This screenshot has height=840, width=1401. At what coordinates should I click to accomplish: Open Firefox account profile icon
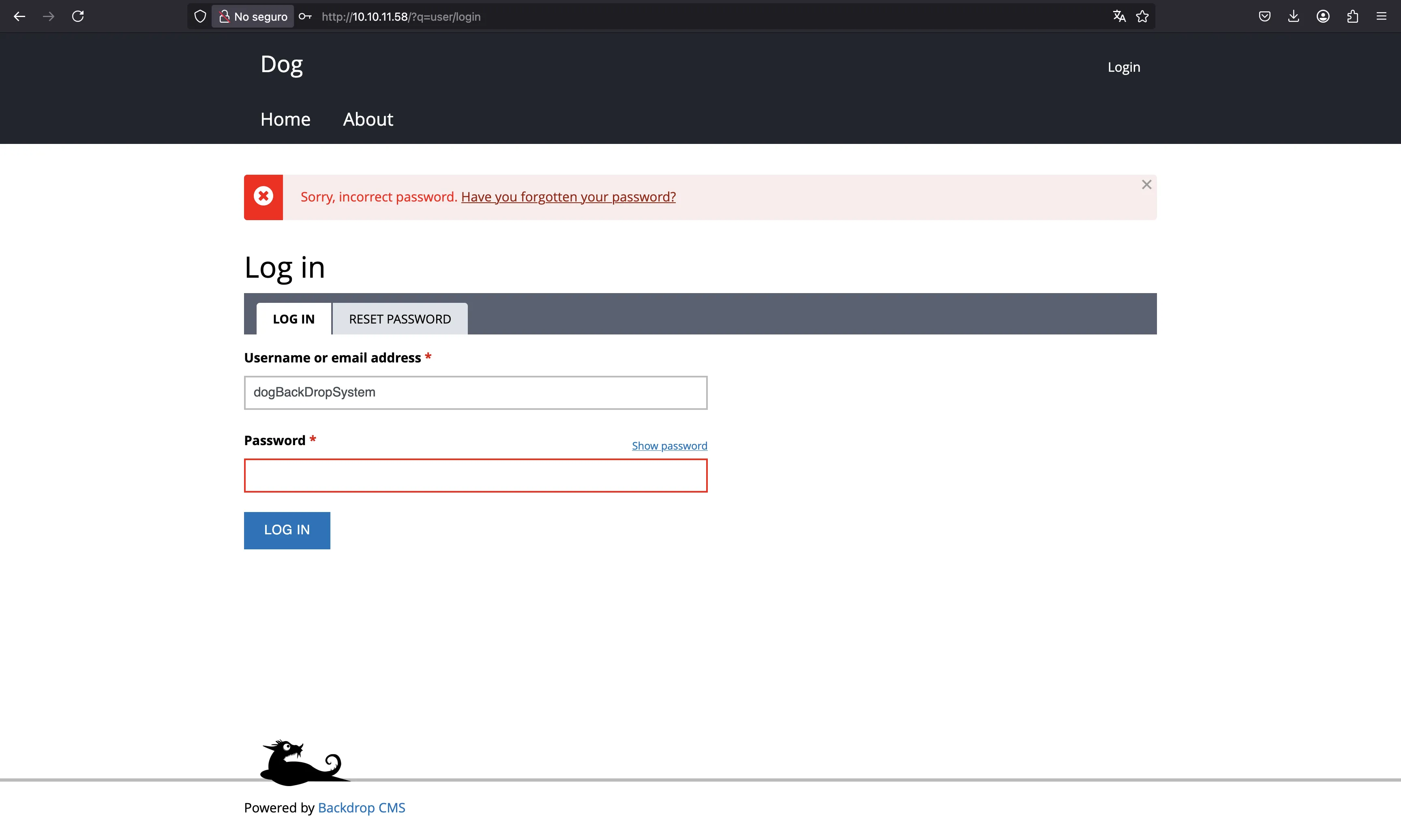[1323, 16]
